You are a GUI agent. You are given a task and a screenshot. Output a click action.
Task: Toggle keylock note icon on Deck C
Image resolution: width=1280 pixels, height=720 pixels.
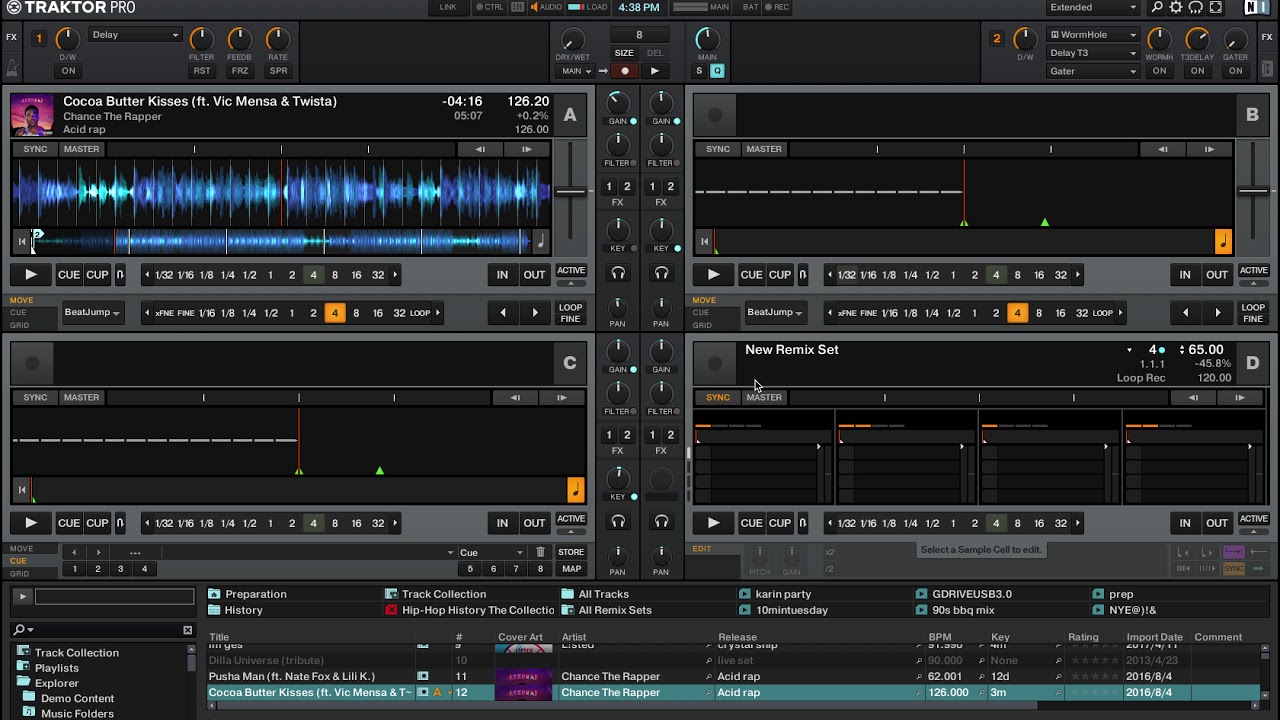[x=575, y=490]
